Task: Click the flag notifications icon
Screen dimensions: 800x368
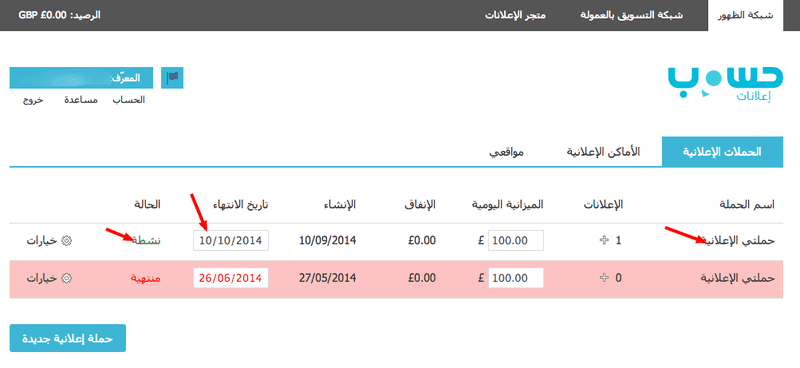Action: 172,78
